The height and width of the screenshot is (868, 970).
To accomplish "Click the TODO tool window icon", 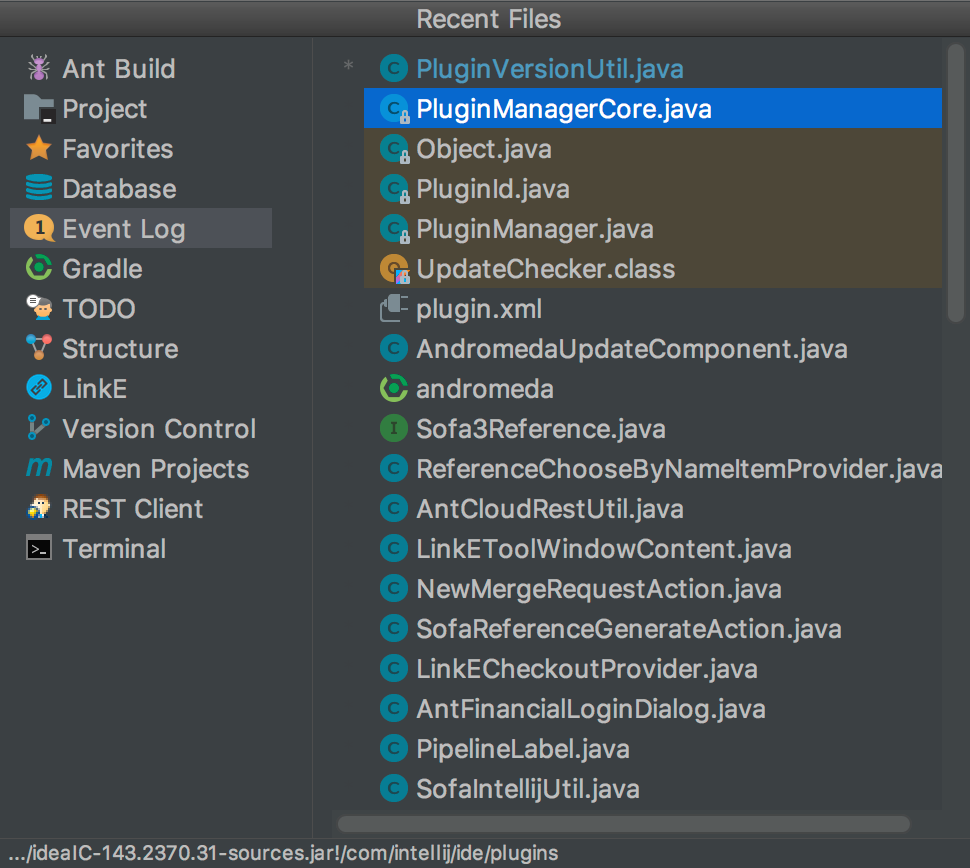I will coord(38,308).
